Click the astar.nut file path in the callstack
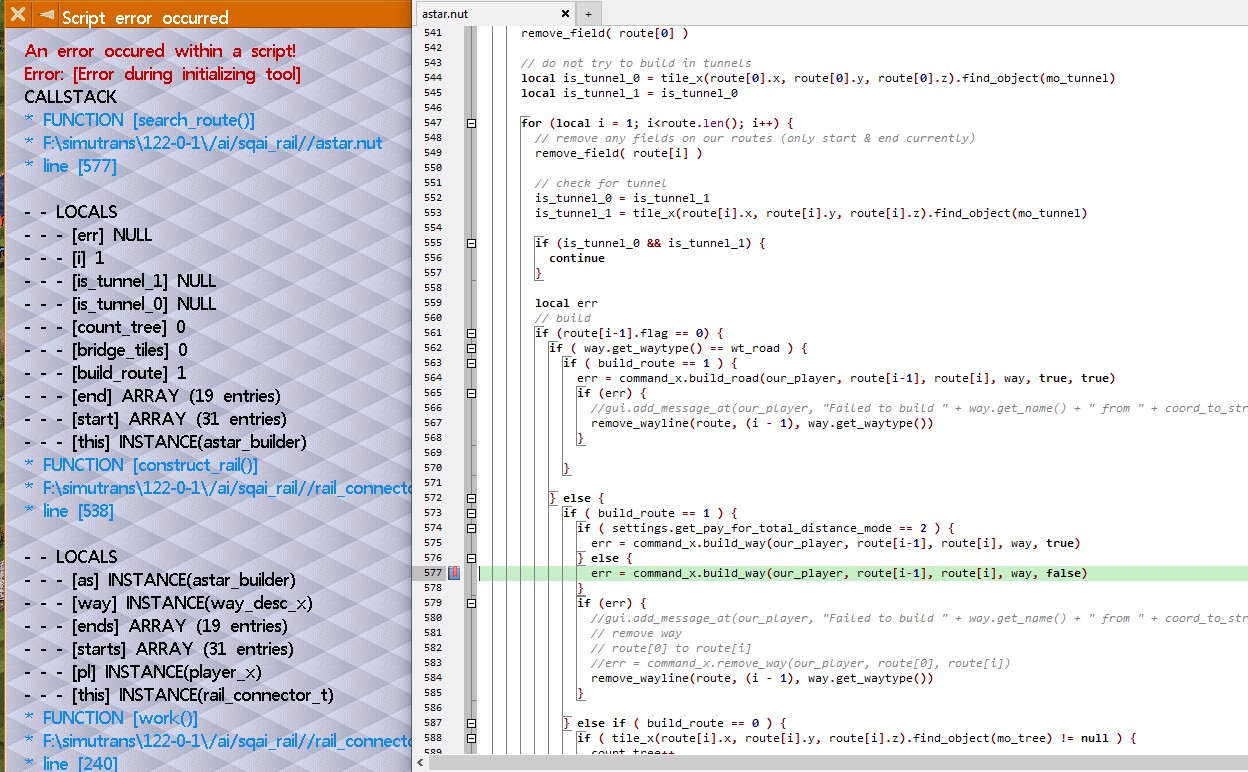 pyautogui.click(x=212, y=143)
